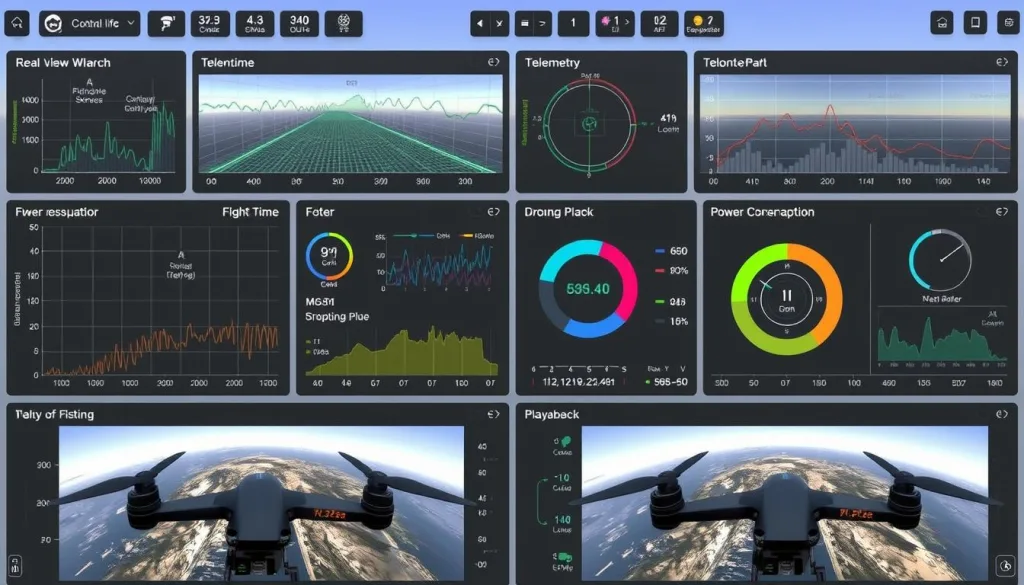This screenshot has width=1024, height=585.
Task: Click the cyan dial gauge above Nexl Bofer
Action: (940, 259)
